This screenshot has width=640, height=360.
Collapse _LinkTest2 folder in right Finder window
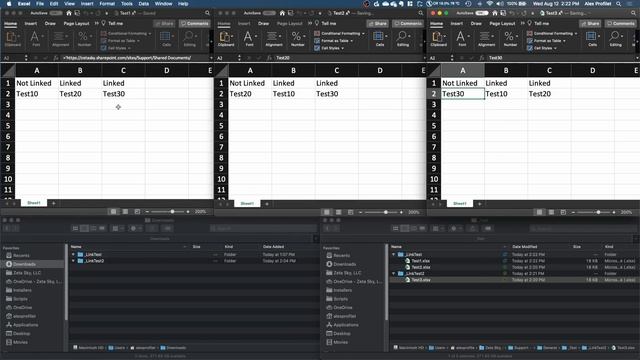[x=393, y=273]
